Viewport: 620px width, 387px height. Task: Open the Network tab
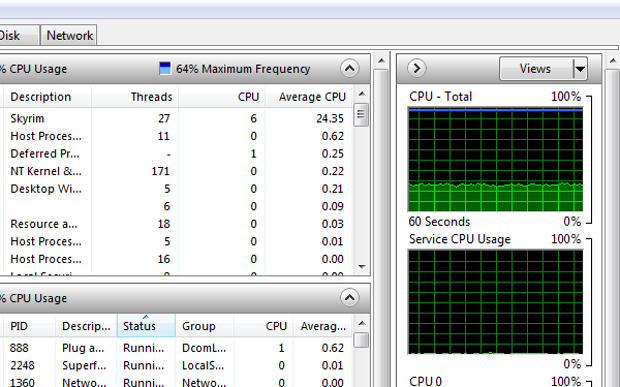coord(69,36)
